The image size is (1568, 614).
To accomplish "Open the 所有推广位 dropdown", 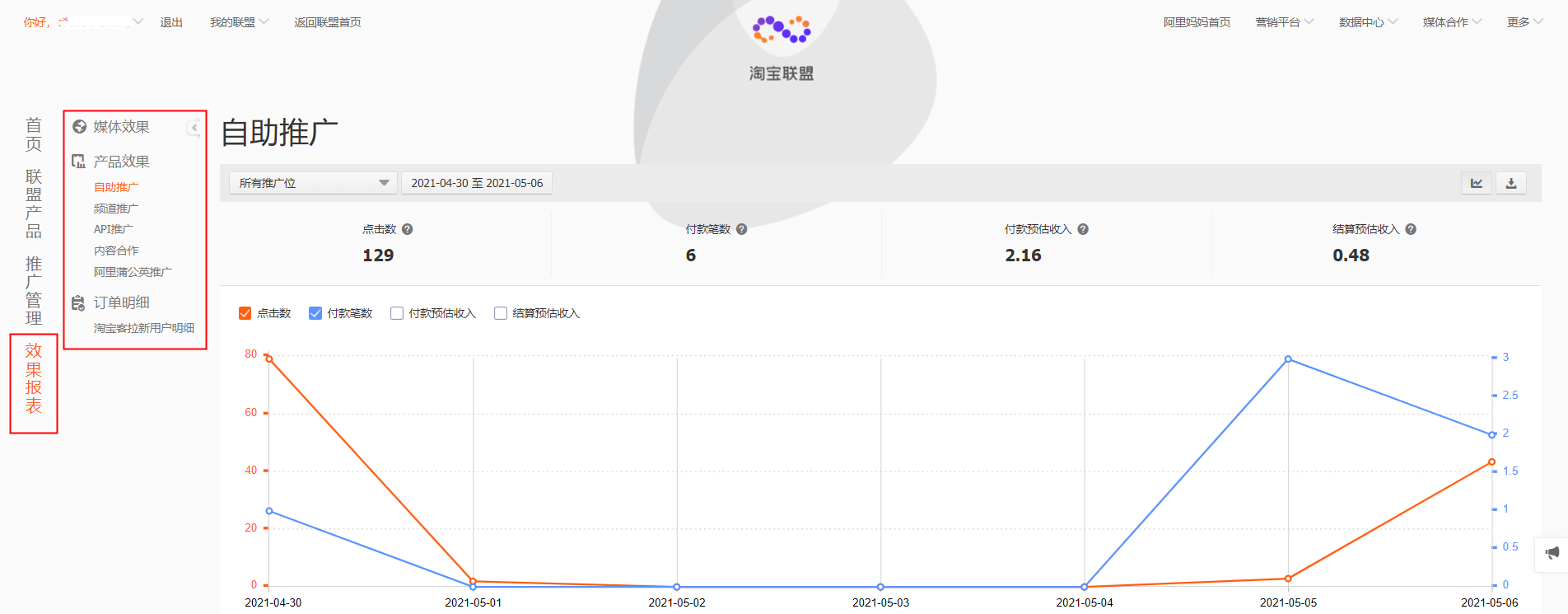I will click(x=313, y=183).
